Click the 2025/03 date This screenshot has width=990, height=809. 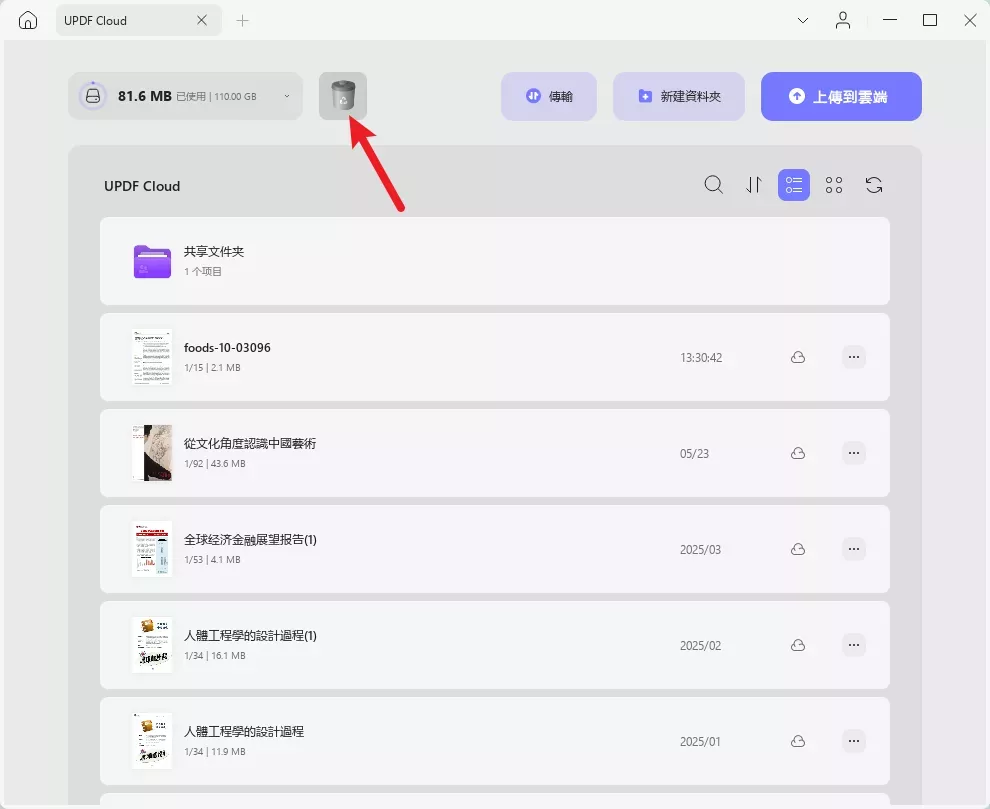coord(700,549)
